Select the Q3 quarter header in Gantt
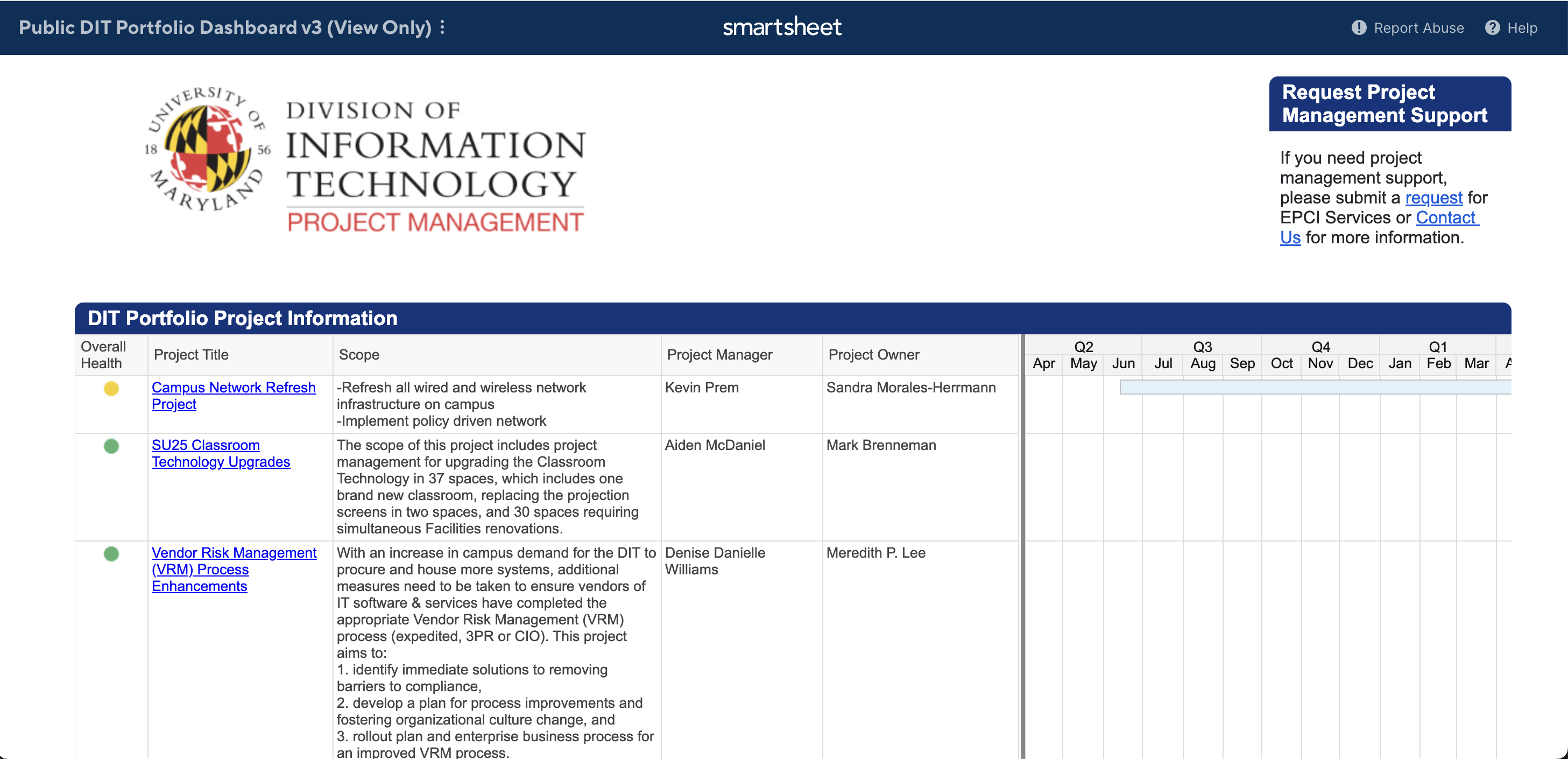This screenshot has width=1568, height=759. click(1202, 347)
